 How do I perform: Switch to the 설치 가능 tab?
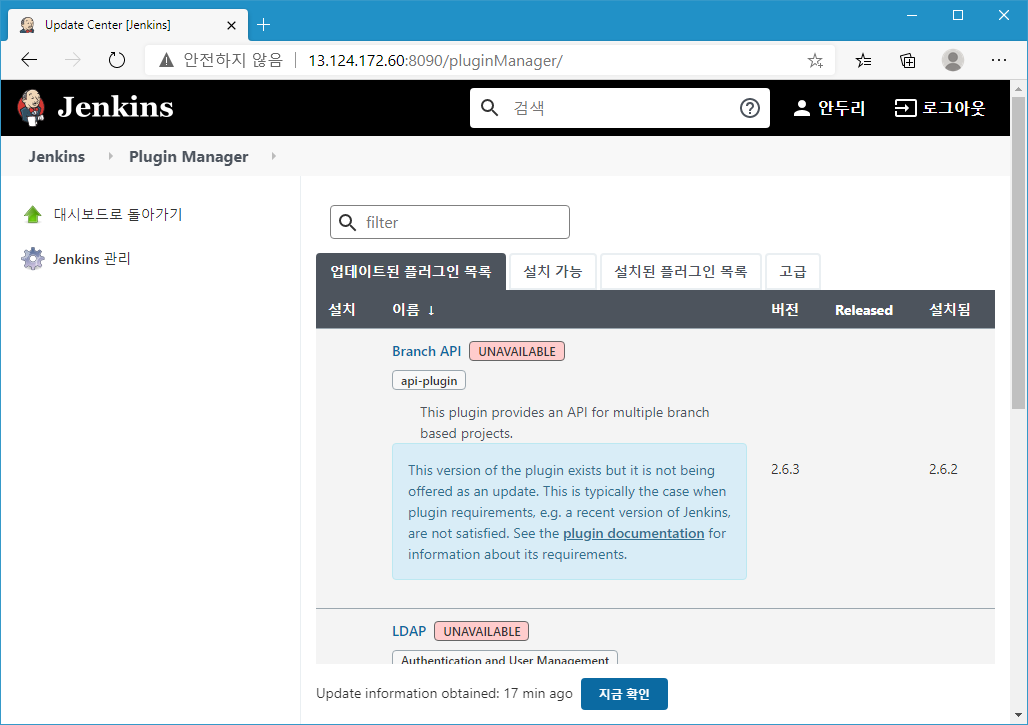point(553,271)
